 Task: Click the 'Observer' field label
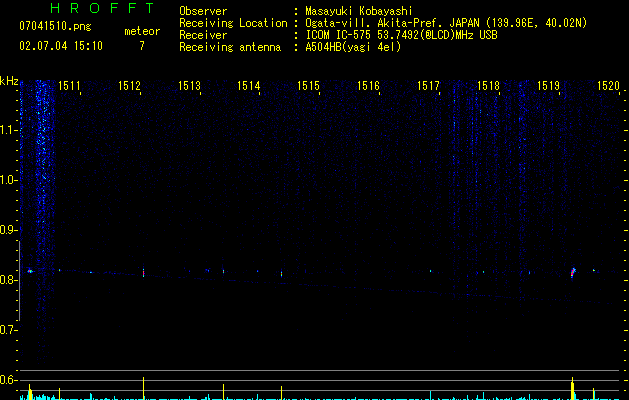click(203, 11)
